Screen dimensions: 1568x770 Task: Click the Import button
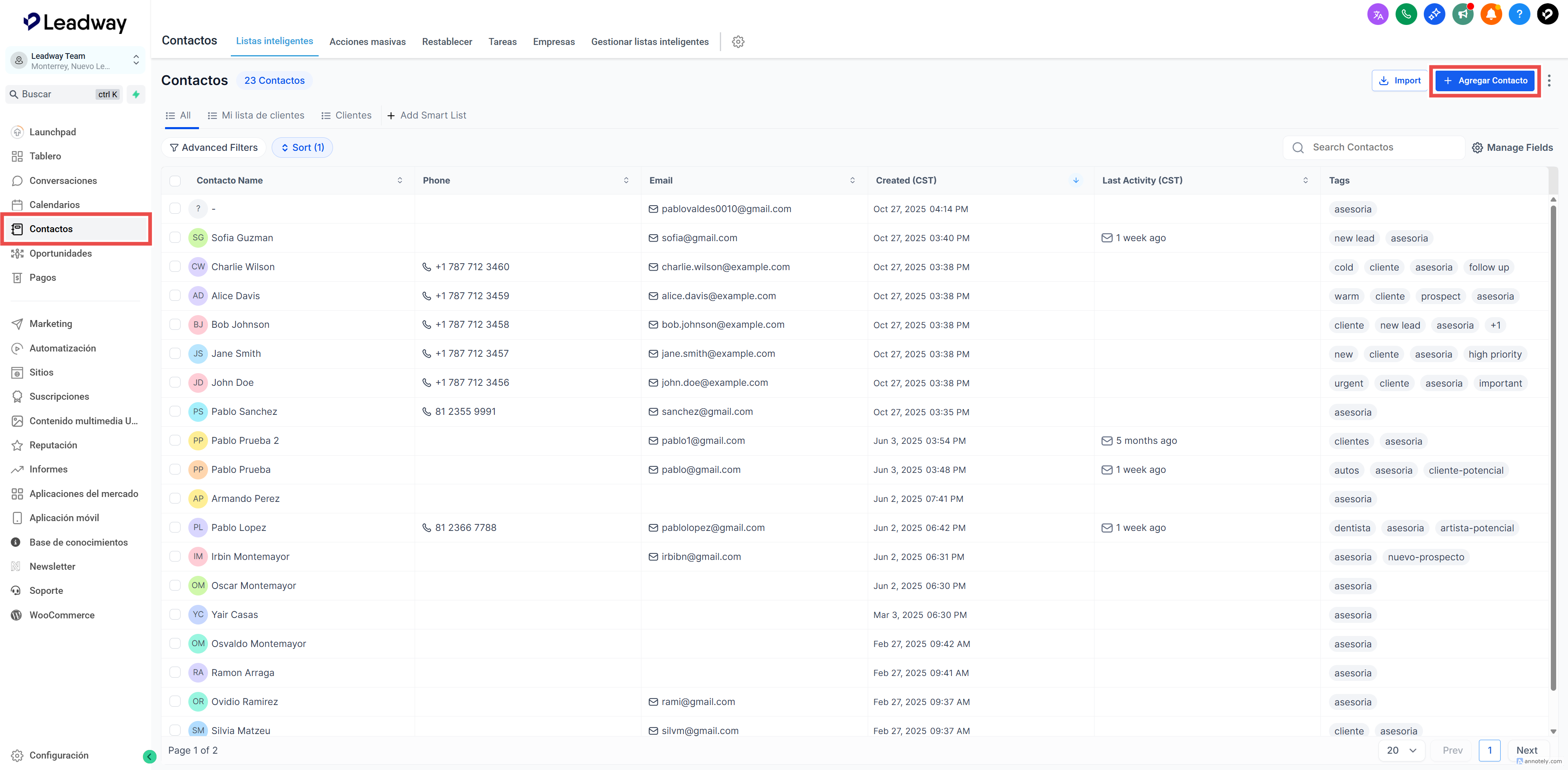point(1399,81)
